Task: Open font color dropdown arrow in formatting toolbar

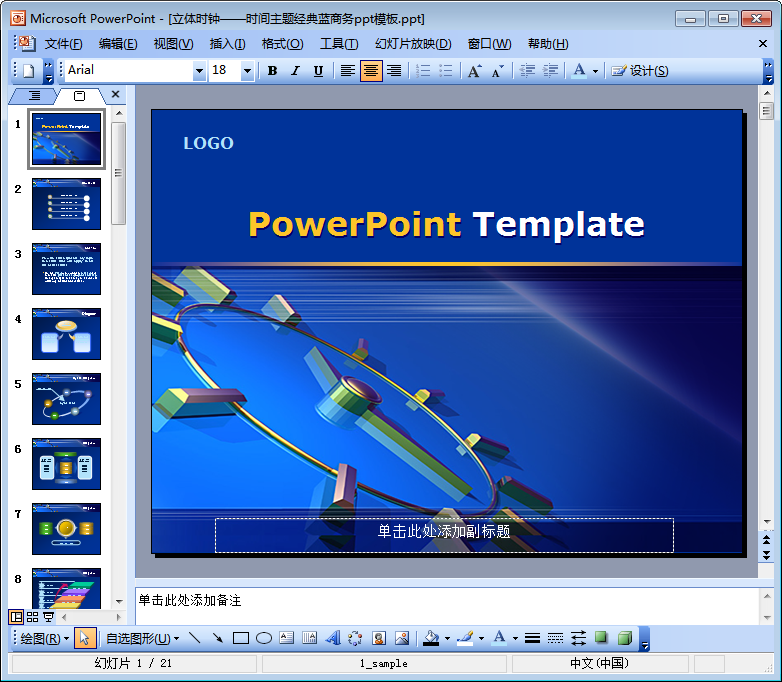Action: [x=595, y=71]
